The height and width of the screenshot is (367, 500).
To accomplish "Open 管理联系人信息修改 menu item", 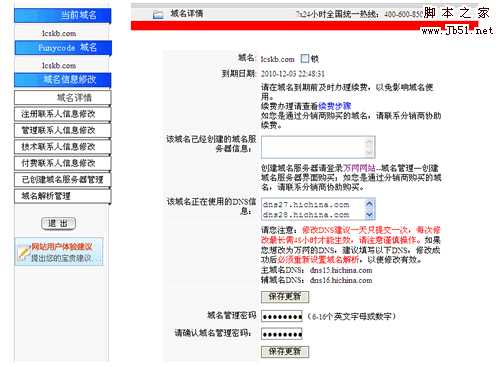I will point(63,130).
